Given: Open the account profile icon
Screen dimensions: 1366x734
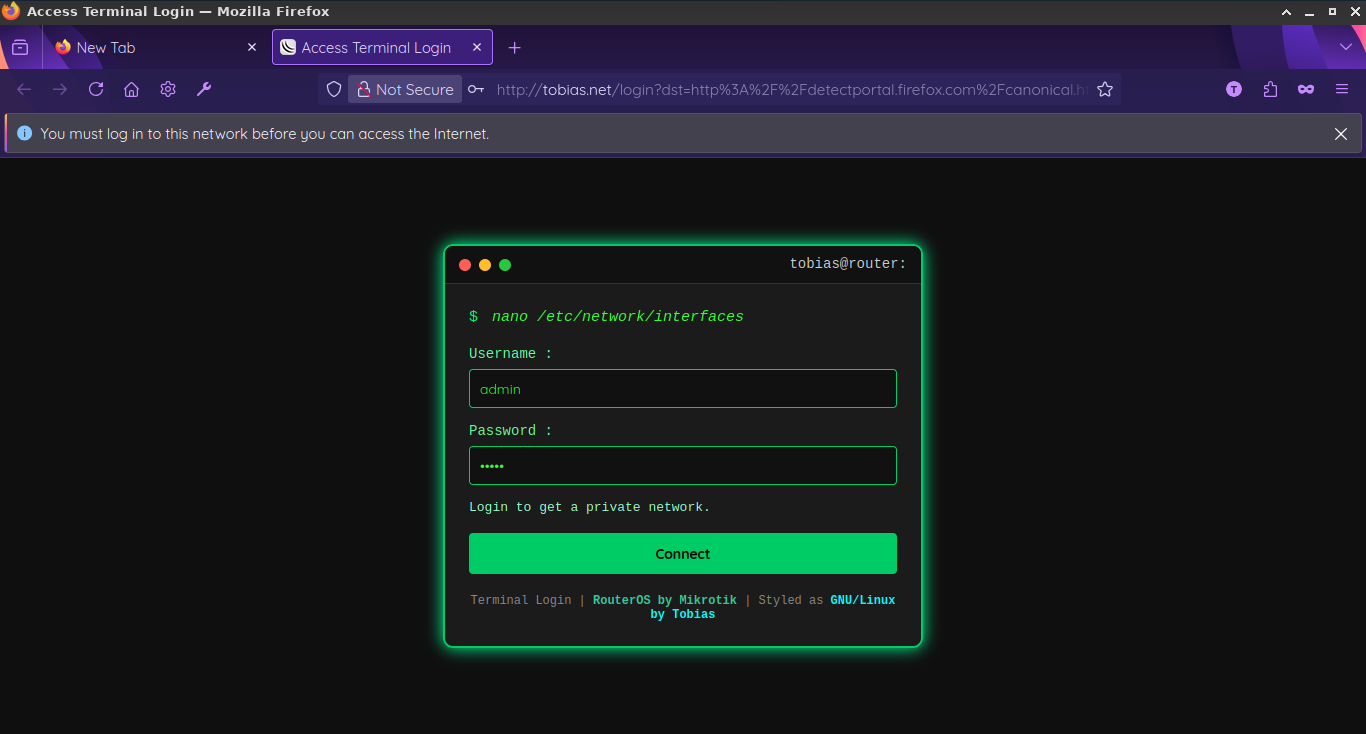Looking at the screenshot, I should 1234,89.
